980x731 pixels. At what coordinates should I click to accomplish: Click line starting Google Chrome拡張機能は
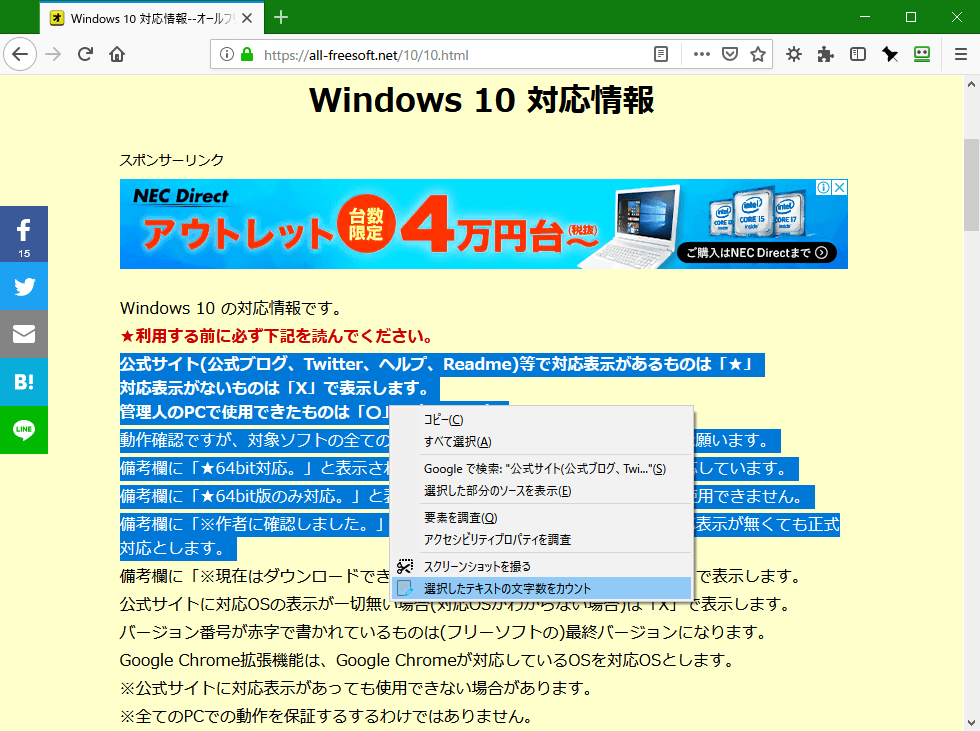pyautogui.click(x=427, y=660)
